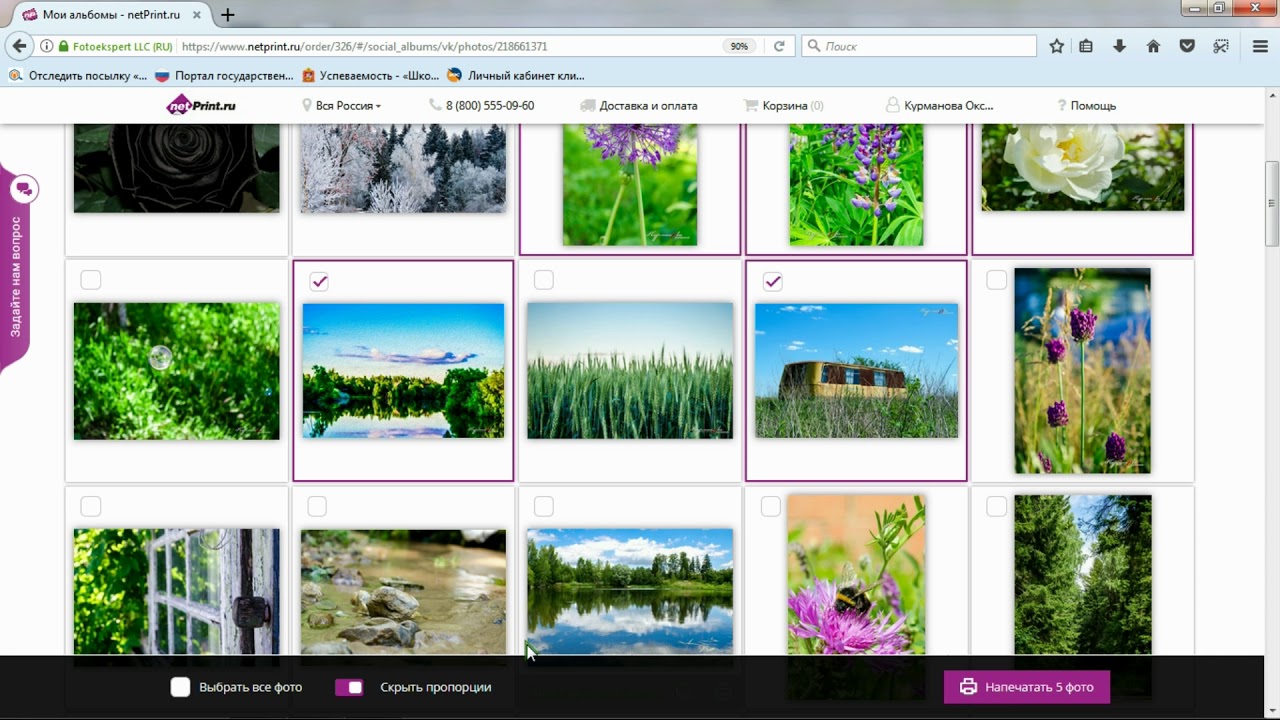Viewport: 1280px width, 720px height.
Task: Check the green bubble photo checkbox
Action: [x=90, y=280]
